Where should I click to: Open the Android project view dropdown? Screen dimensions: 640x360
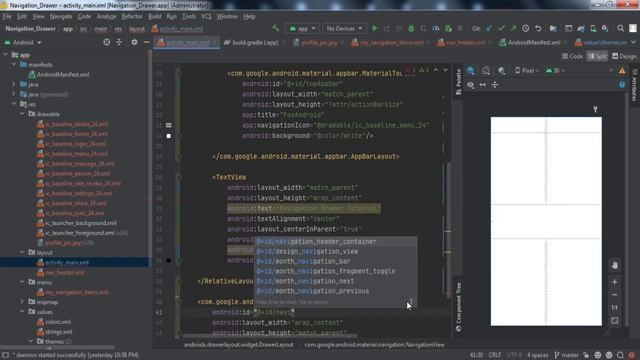[x=23, y=42]
